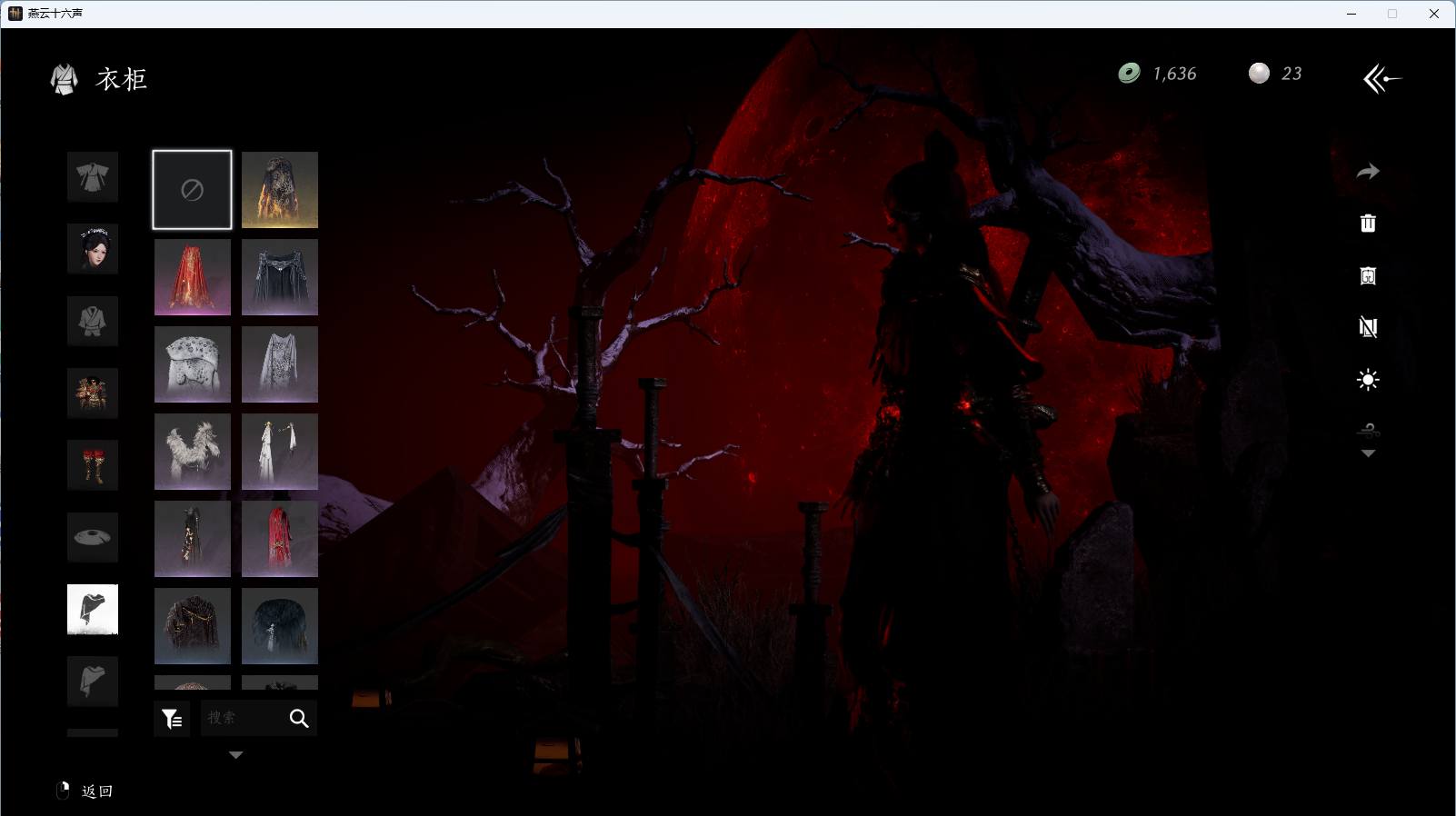The height and width of the screenshot is (816, 1456).
Task: Select the white robe with tassels
Action: click(280, 452)
